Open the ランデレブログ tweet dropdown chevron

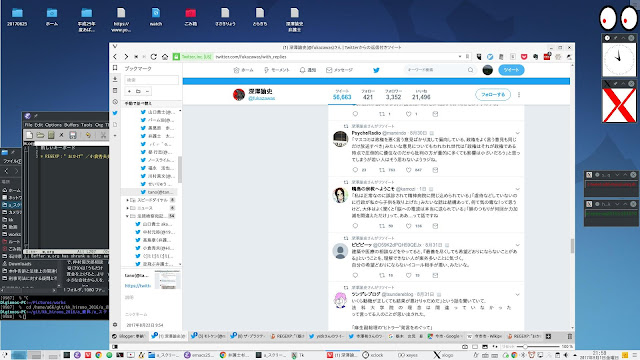518,295
